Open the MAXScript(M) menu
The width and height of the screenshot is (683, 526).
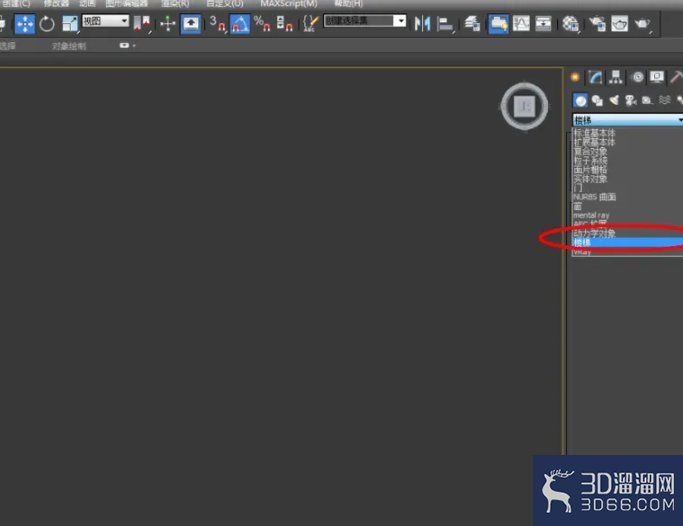pos(288,4)
